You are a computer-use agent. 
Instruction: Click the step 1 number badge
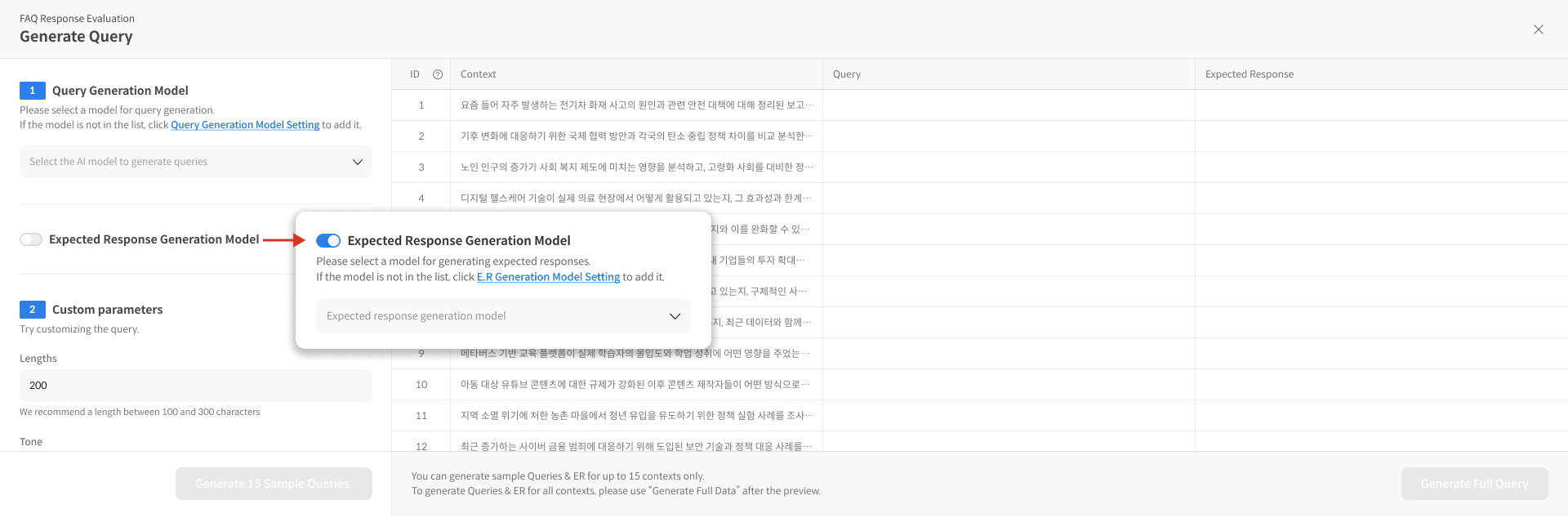pyautogui.click(x=32, y=91)
